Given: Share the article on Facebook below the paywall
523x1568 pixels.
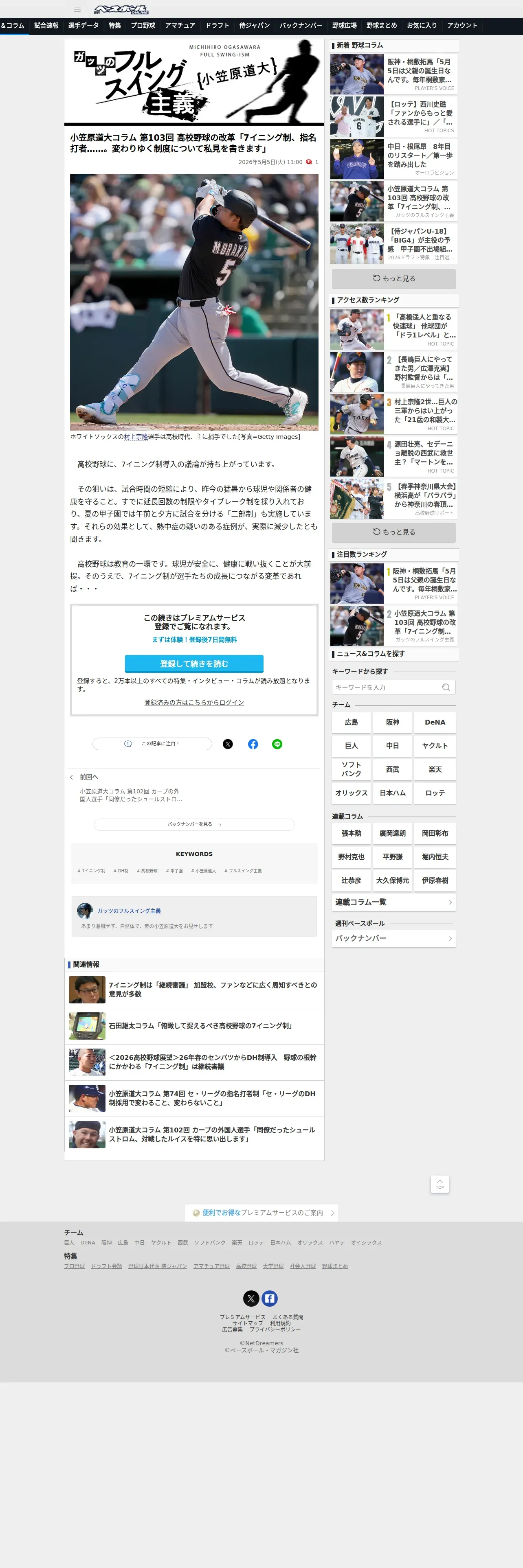Looking at the screenshot, I should coord(253,744).
